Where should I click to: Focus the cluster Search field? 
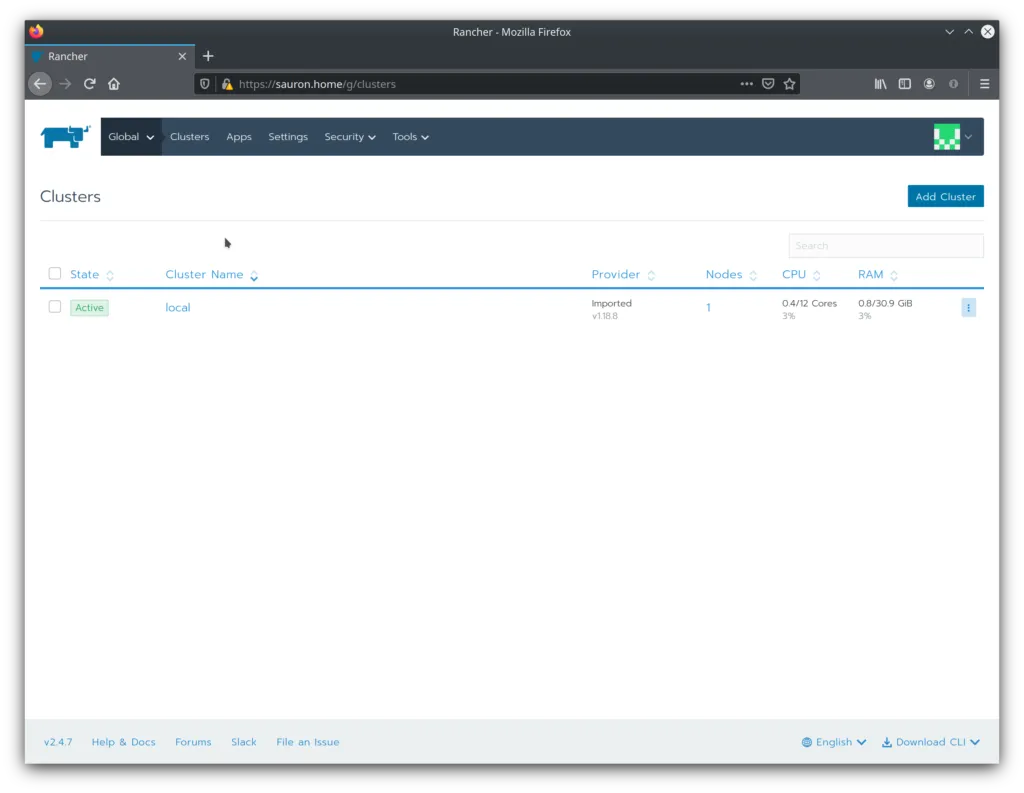(886, 246)
